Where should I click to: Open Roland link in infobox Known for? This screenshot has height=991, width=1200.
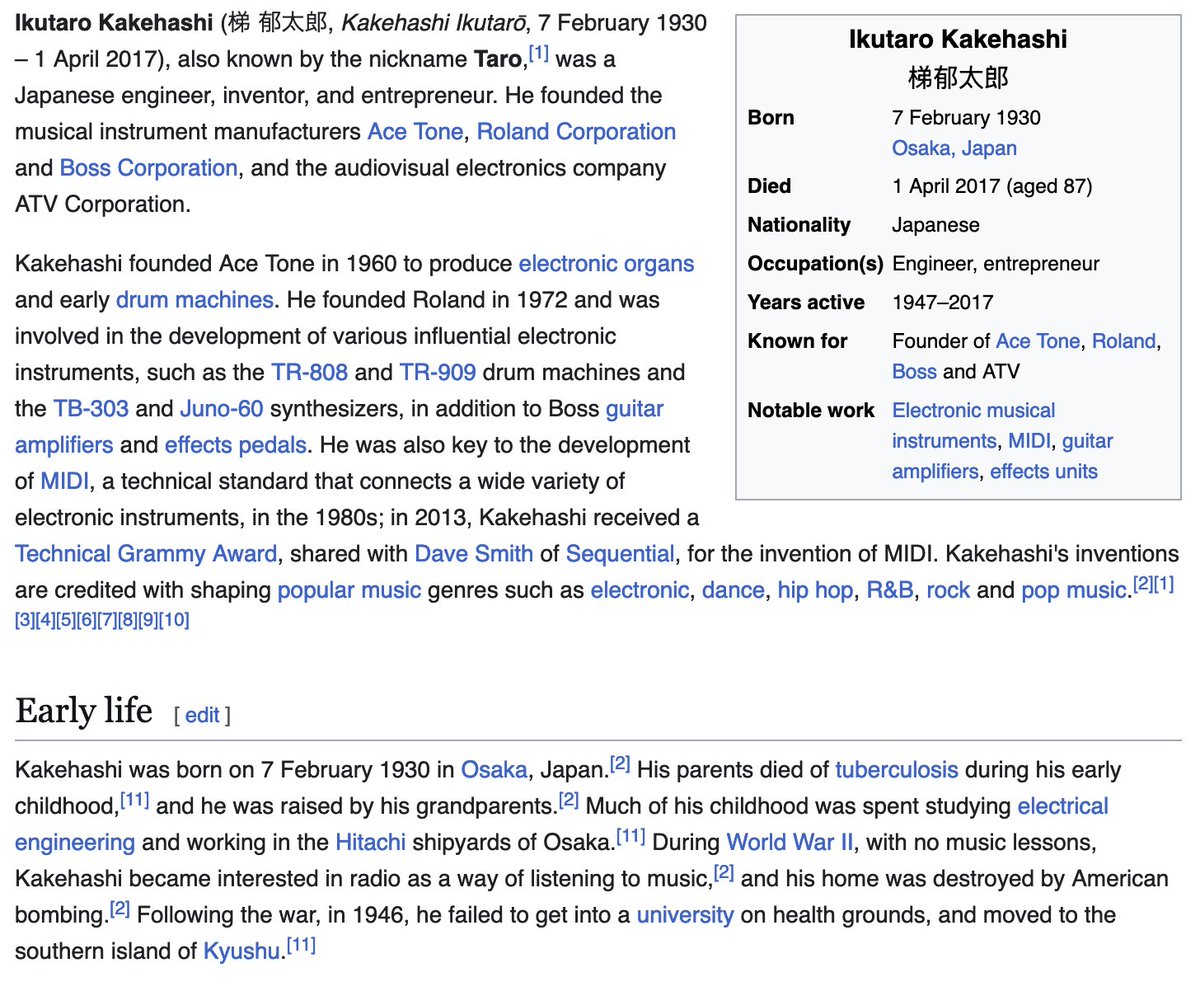[1124, 341]
